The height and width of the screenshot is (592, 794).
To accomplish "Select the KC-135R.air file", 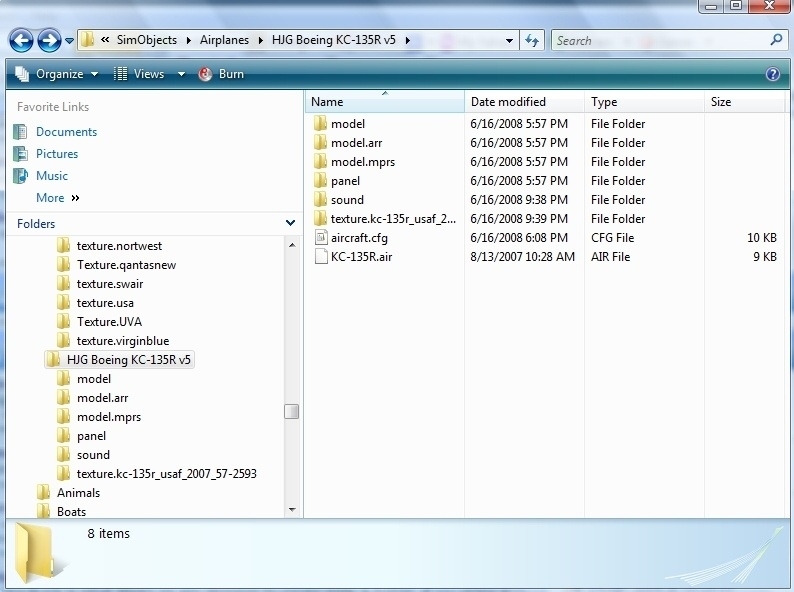I will pos(361,257).
